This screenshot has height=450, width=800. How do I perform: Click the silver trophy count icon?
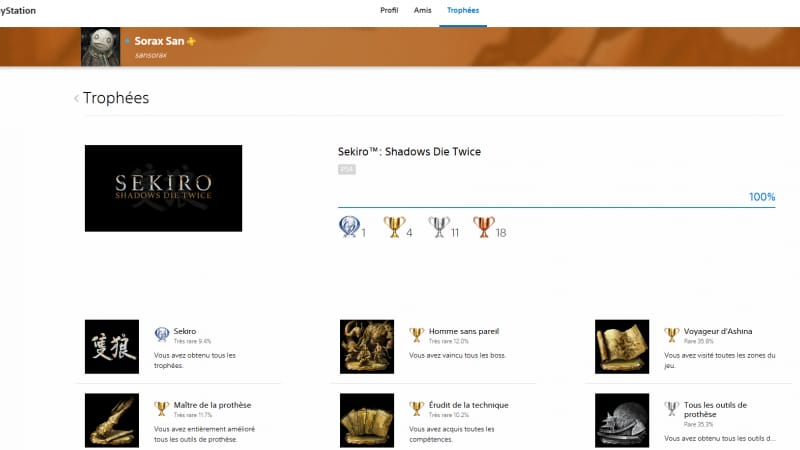[x=439, y=227]
